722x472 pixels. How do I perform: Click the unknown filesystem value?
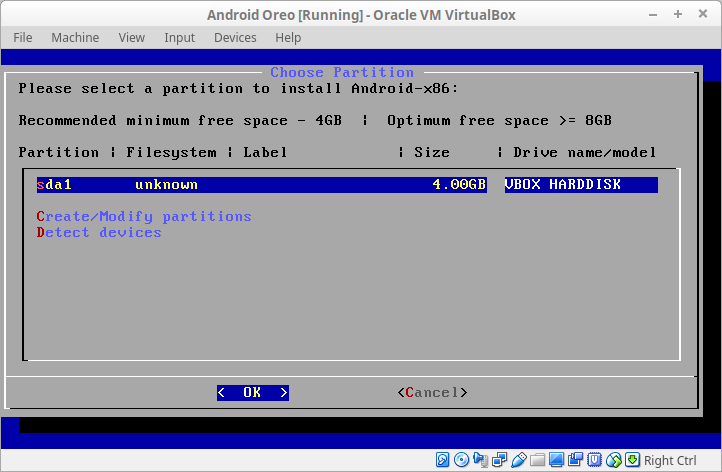pyautogui.click(x=166, y=185)
